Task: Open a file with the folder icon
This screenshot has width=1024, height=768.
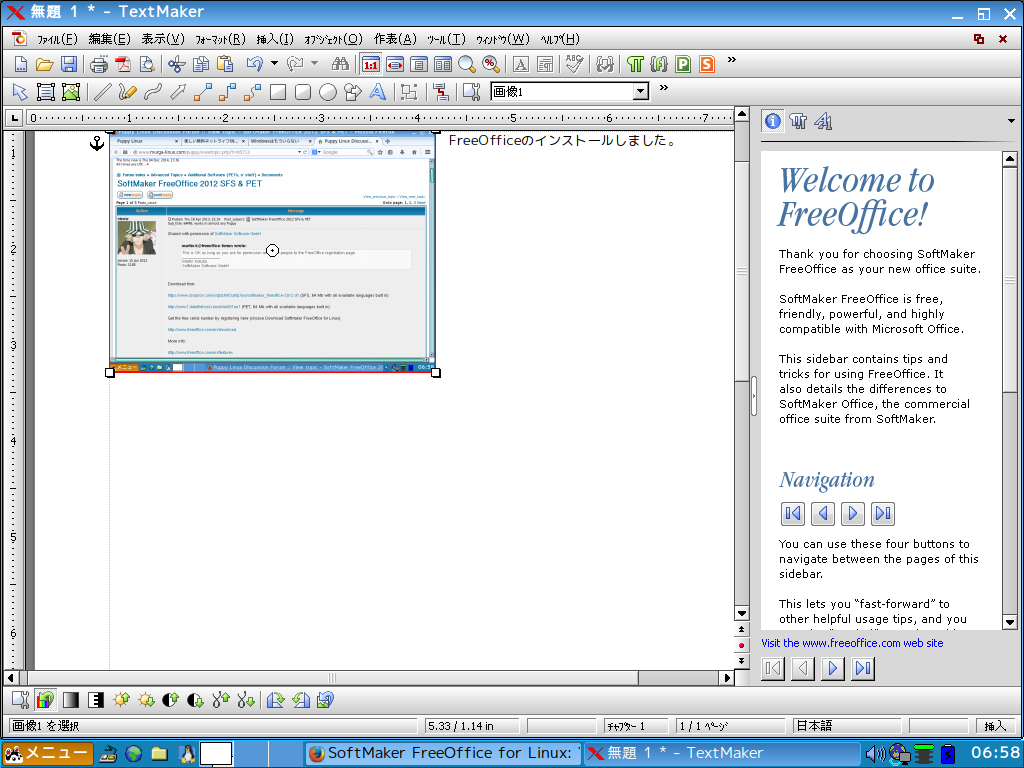Action: 44,64
